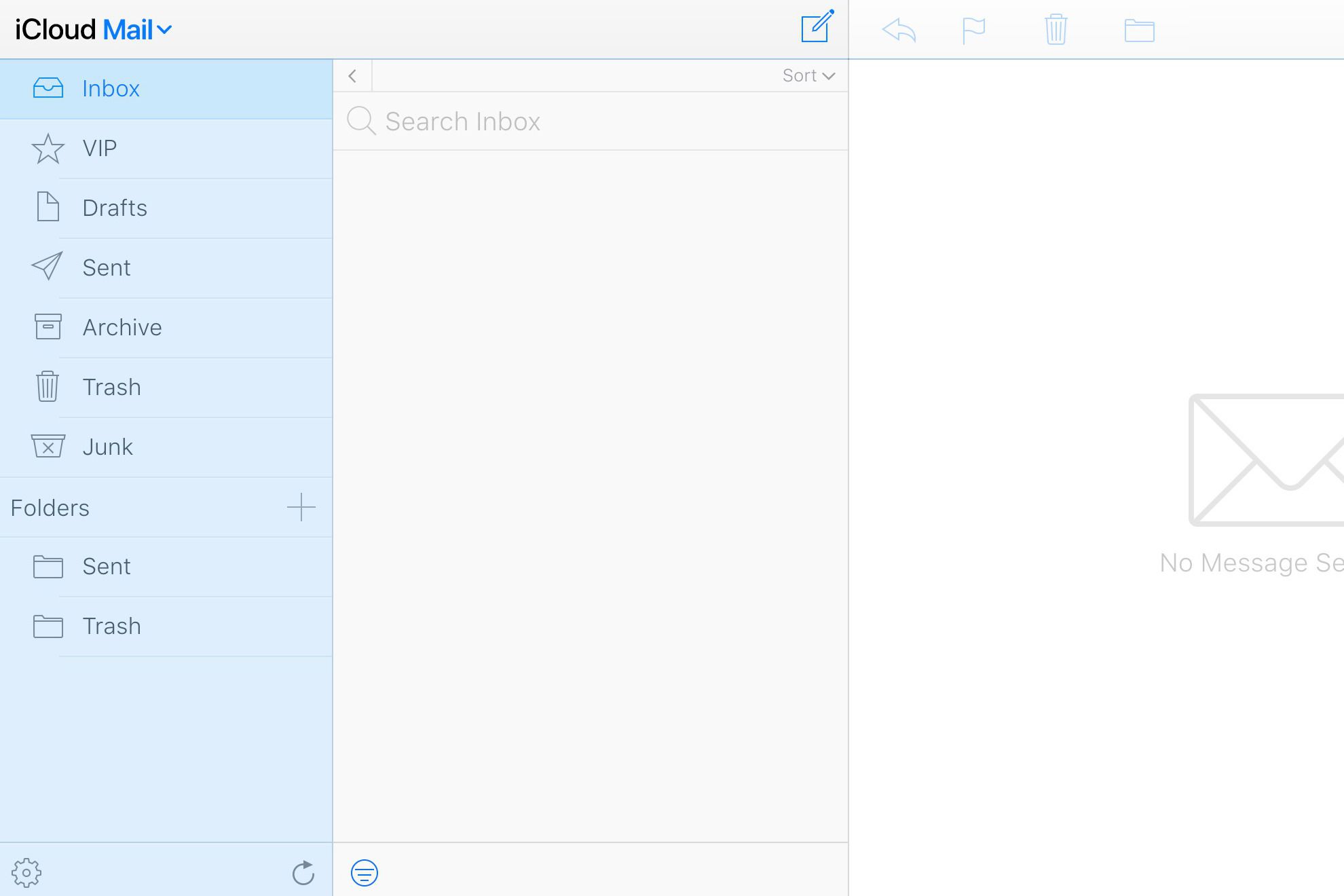Toggle the unread filter icon below the message list

(365, 873)
